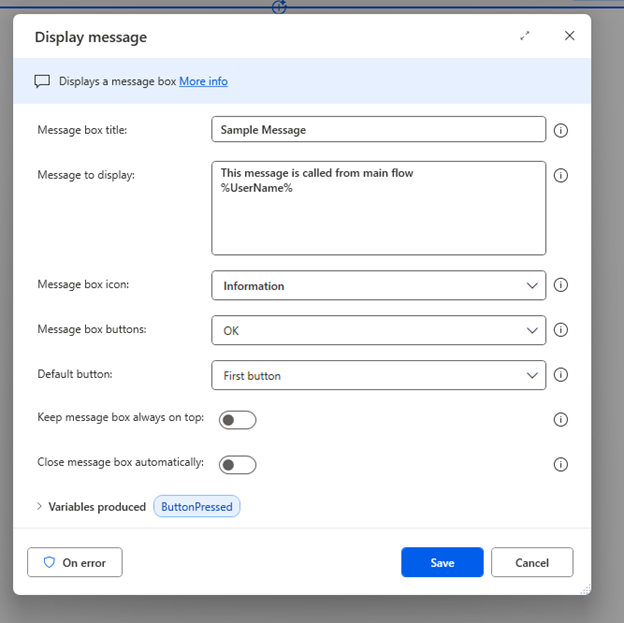624x623 pixels.
Task: Open the Message box buttons dropdown
Action: coord(378,330)
